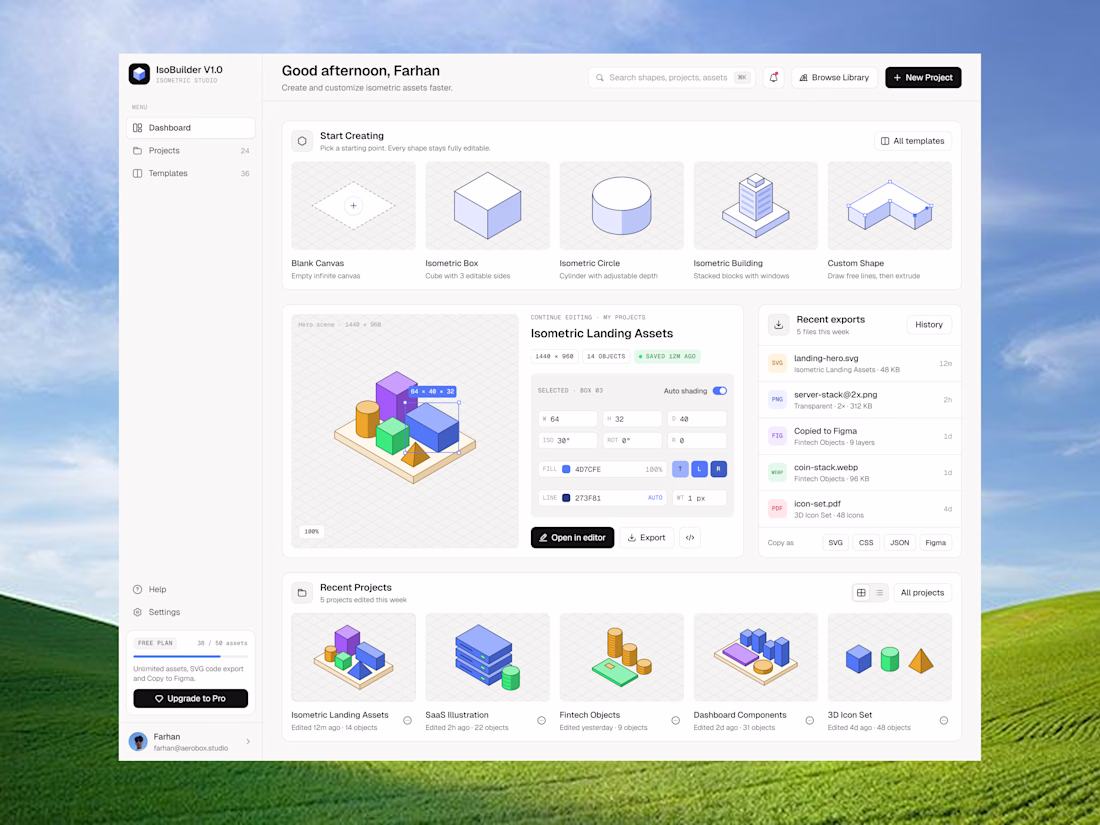Toggle the Auto shading switch

pyautogui.click(x=720, y=391)
